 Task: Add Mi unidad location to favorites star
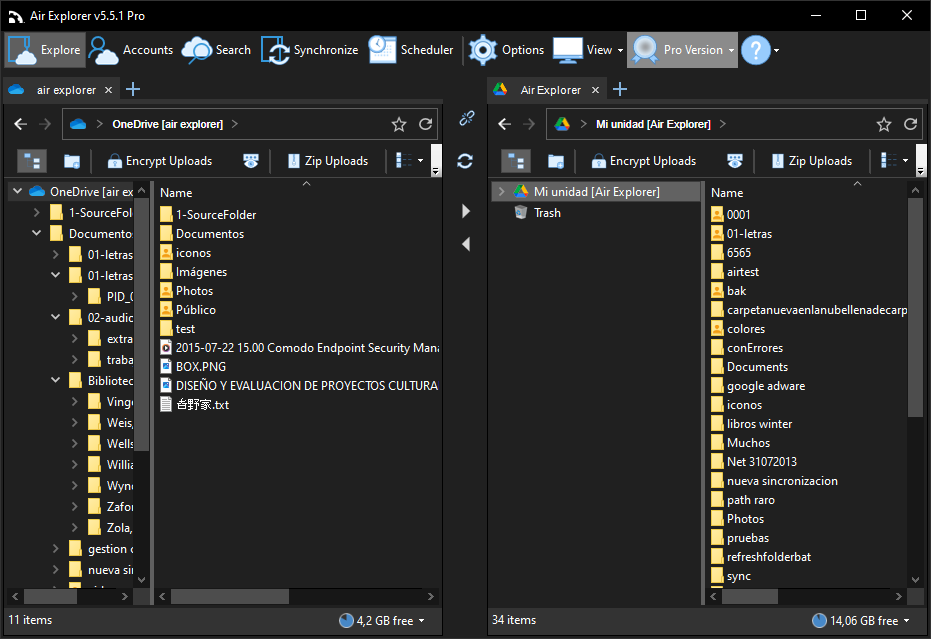(884, 124)
